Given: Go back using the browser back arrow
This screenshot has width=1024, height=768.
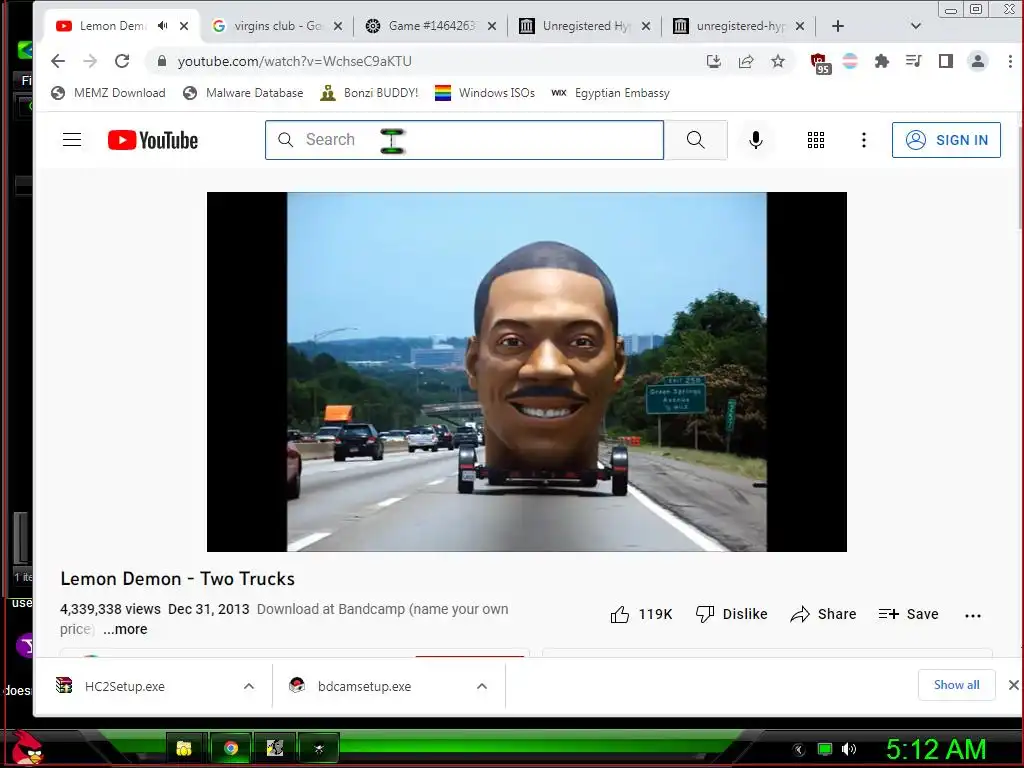Looking at the screenshot, I should point(58,61).
